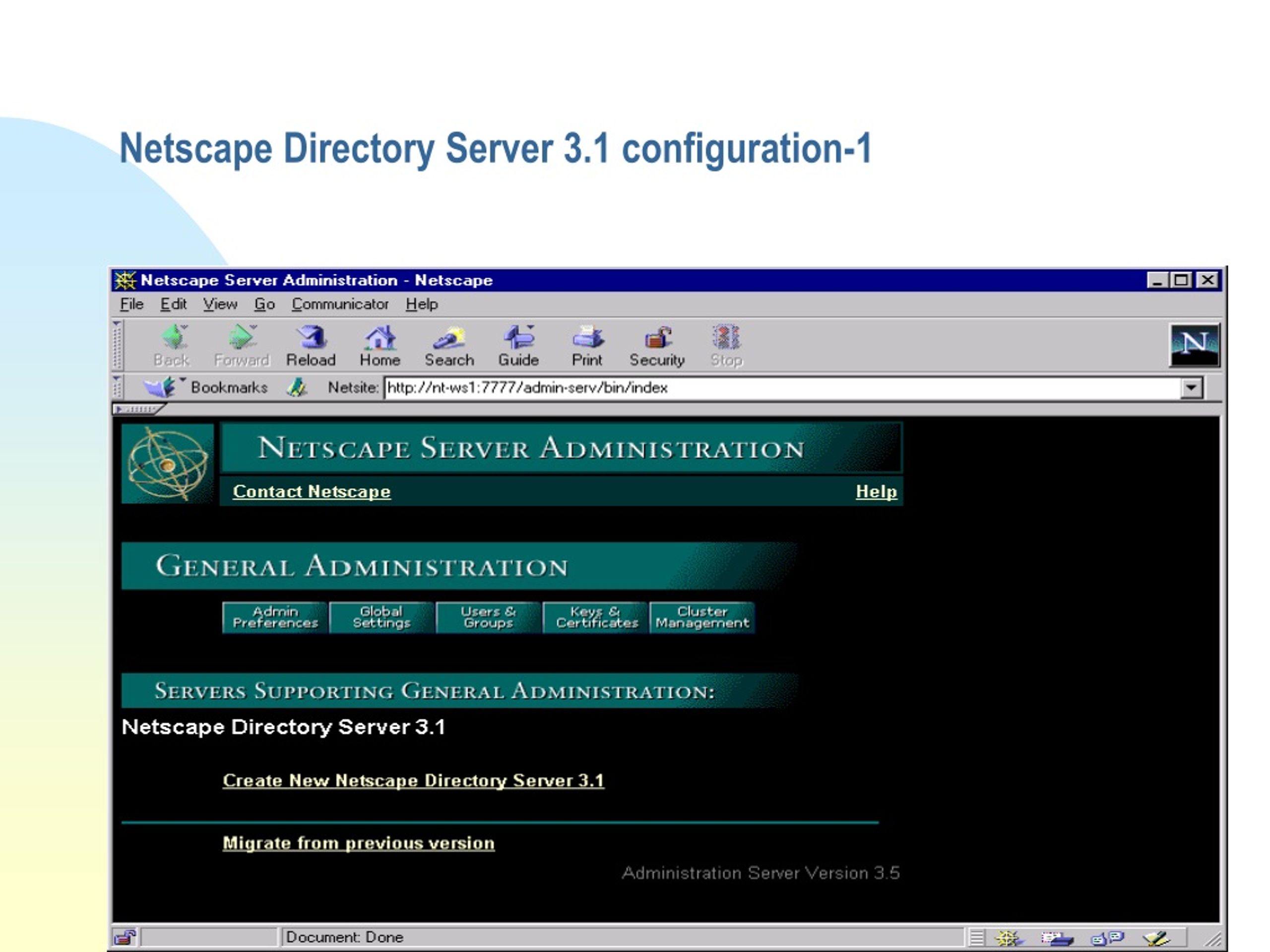Open Discussion groups from component bar
The width and height of the screenshot is (1270, 952).
coord(1107,938)
